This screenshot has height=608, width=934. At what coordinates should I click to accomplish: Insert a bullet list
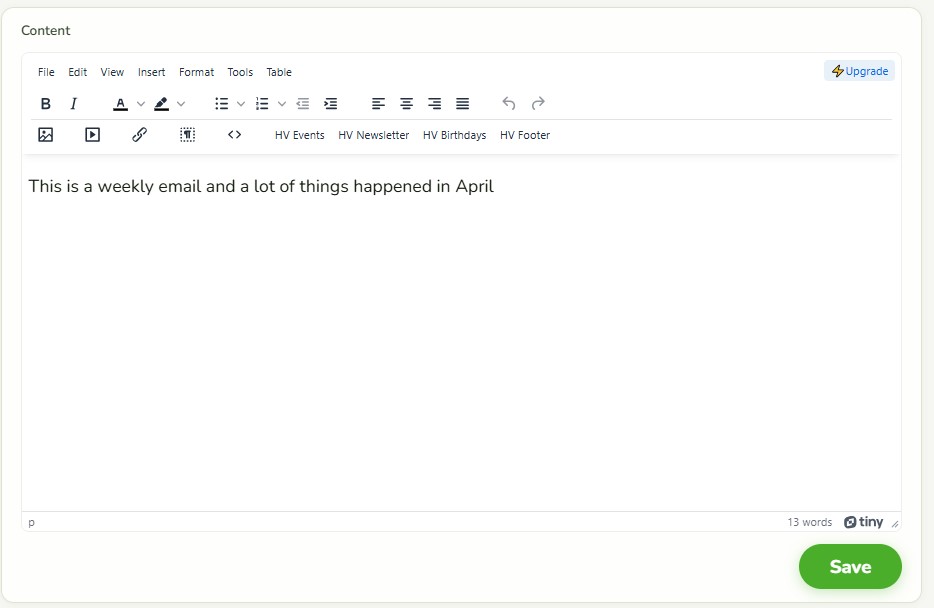point(222,104)
